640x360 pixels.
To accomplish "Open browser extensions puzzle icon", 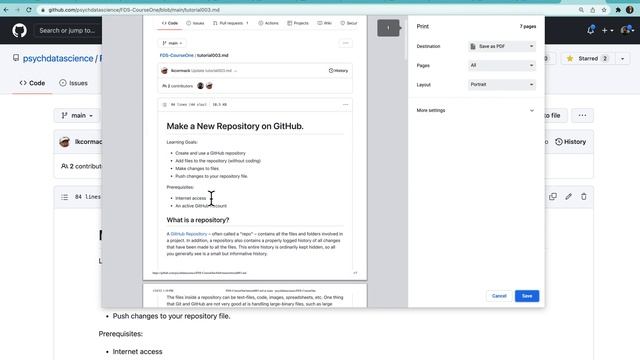I will click(618, 10).
